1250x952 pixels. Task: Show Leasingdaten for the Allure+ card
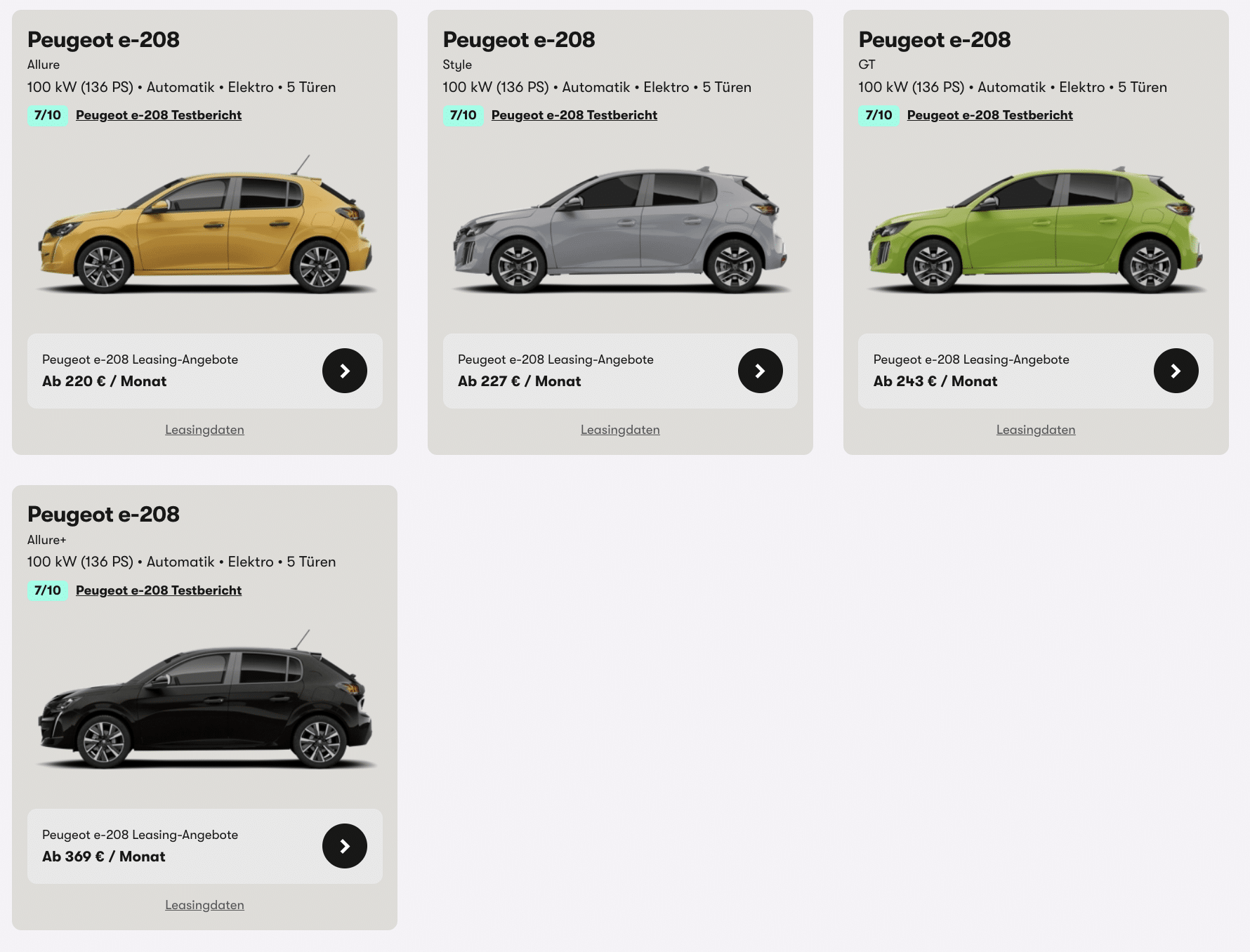[204, 905]
